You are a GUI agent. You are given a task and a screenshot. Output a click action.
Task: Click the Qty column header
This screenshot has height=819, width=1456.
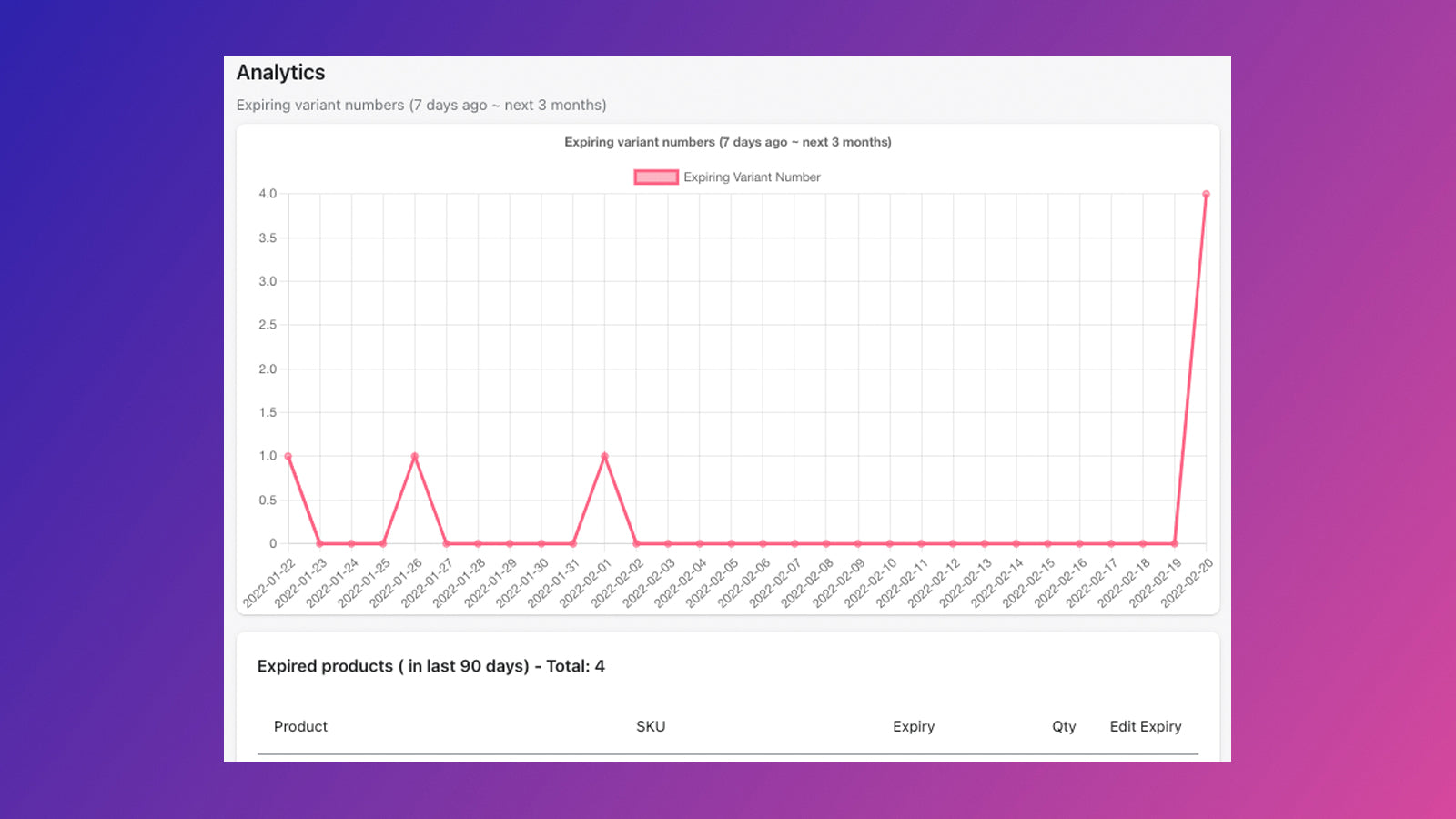click(x=1064, y=726)
